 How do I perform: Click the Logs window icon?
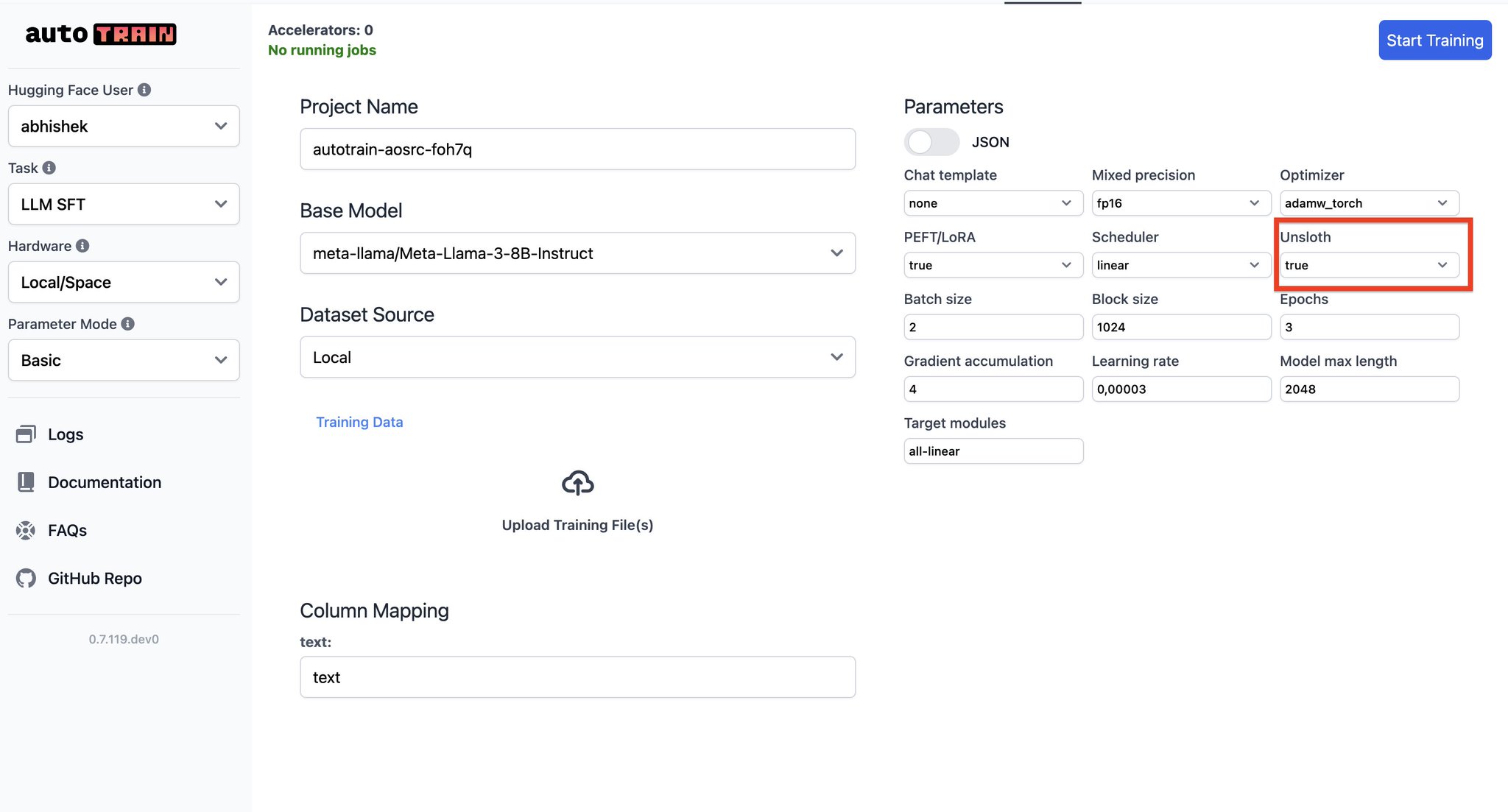coord(26,434)
